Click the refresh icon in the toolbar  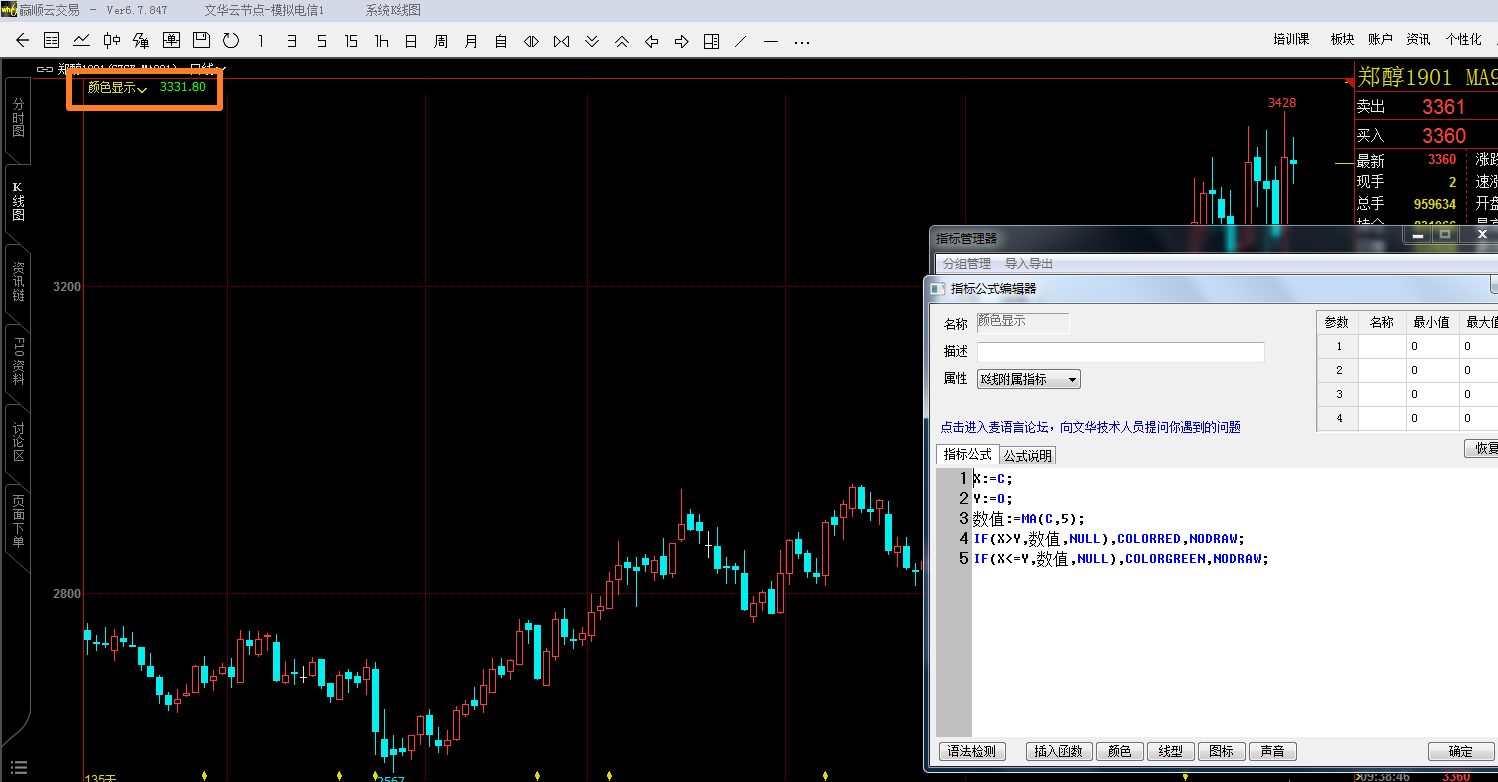tap(231, 41)
